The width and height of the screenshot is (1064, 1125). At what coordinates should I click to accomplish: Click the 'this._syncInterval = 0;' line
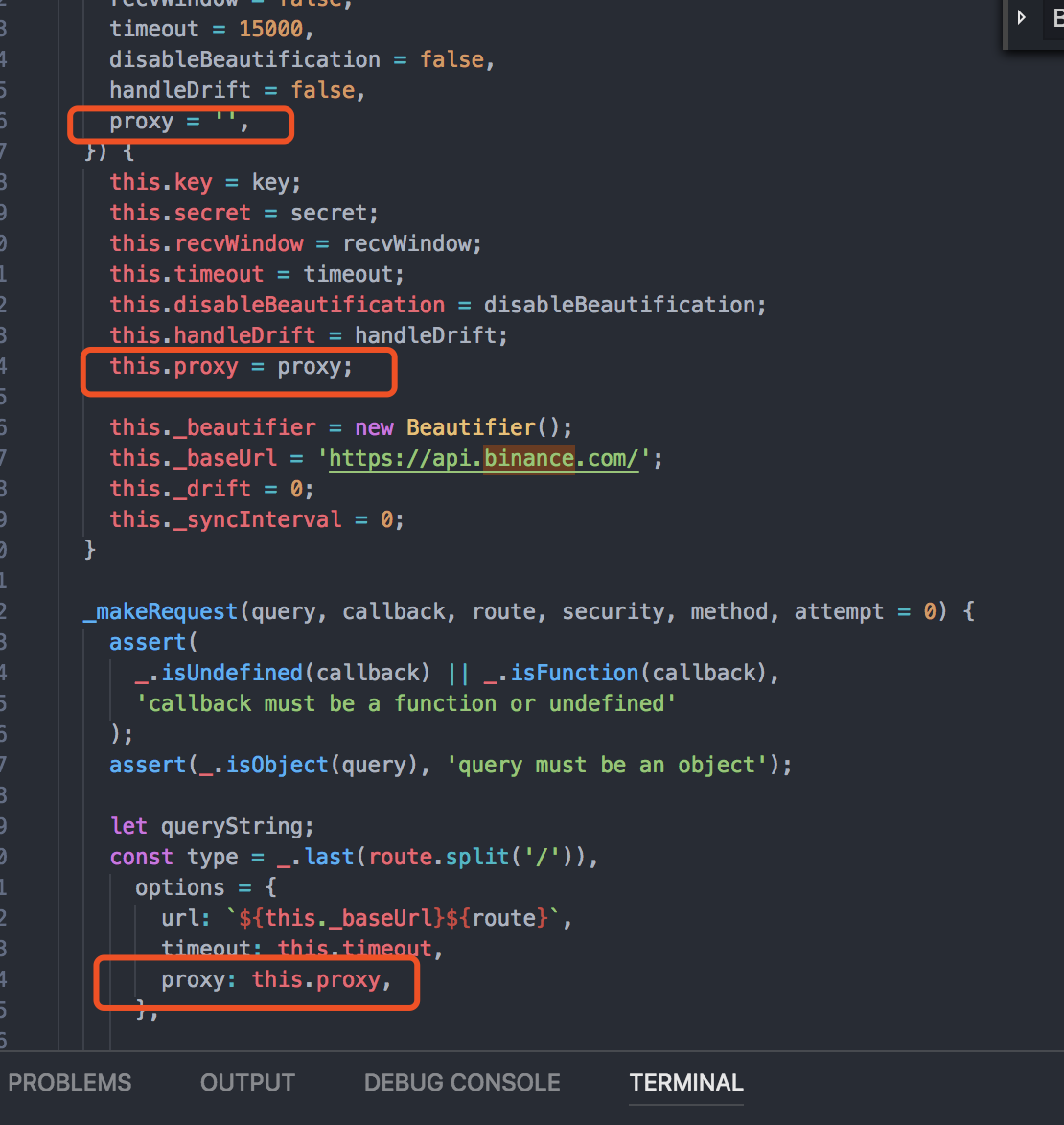pyautogui.click(x=257, y=519)
